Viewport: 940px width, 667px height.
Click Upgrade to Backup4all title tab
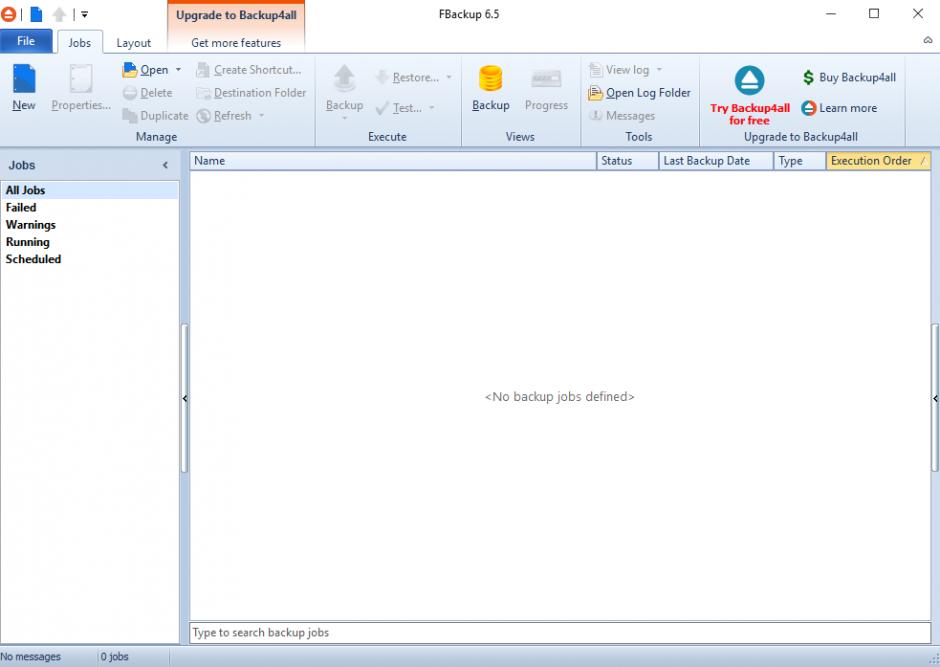point(236,16)
